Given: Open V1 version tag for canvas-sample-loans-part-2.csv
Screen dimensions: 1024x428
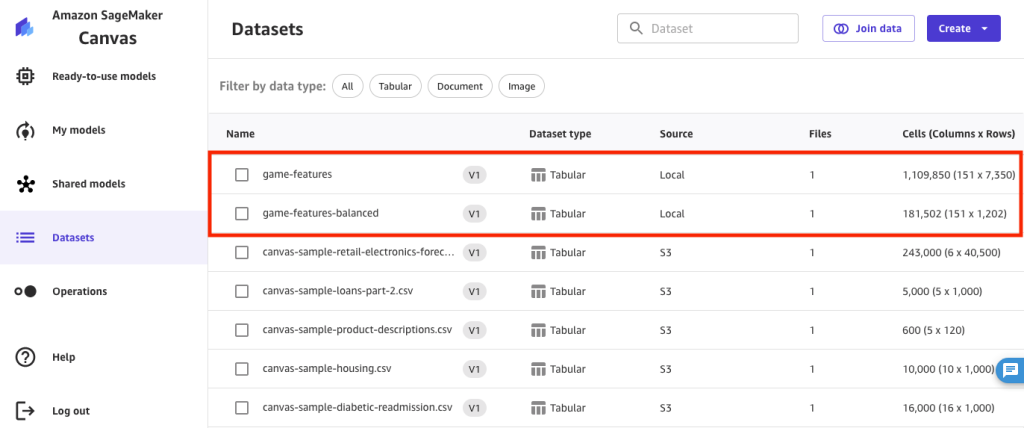Looking at the screenshot, I should [x=475, y=291].
